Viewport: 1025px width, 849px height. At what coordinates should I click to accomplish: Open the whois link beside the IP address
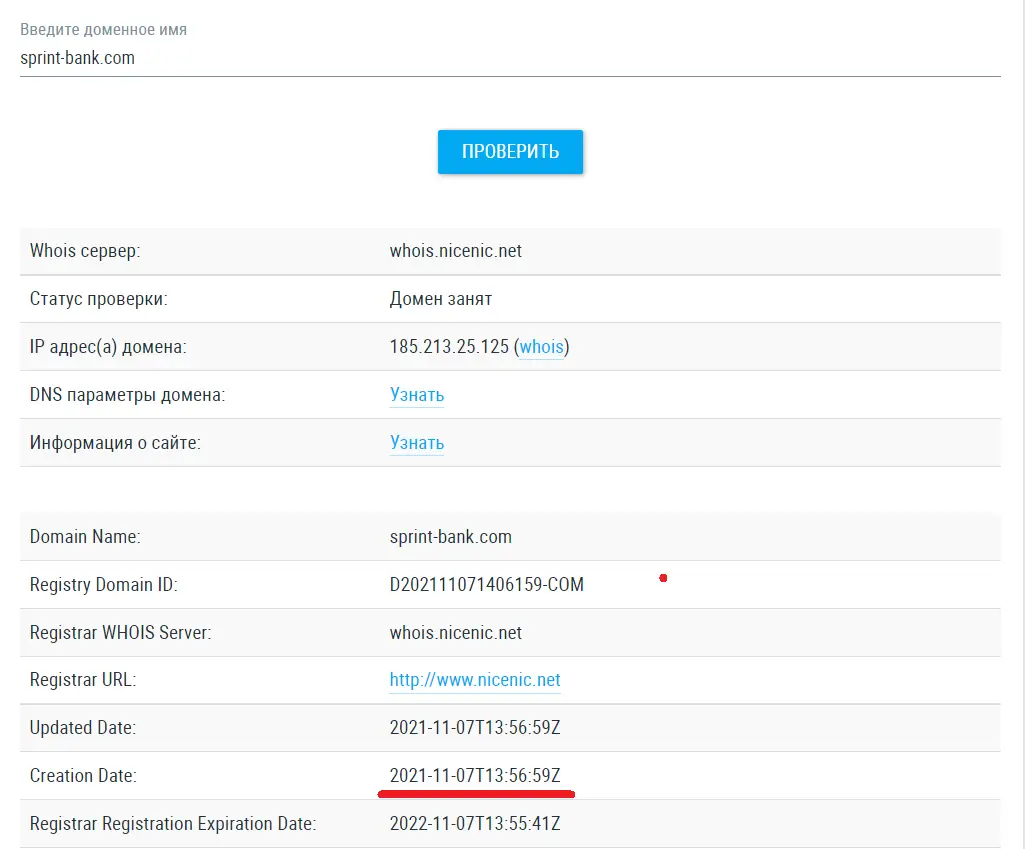(542, 347)
